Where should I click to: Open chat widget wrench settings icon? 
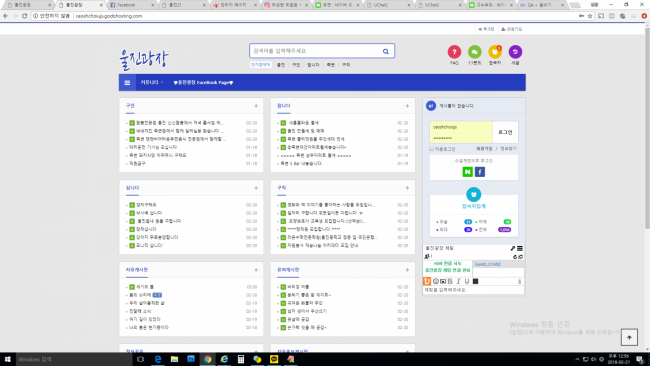[x=513, y=248]
